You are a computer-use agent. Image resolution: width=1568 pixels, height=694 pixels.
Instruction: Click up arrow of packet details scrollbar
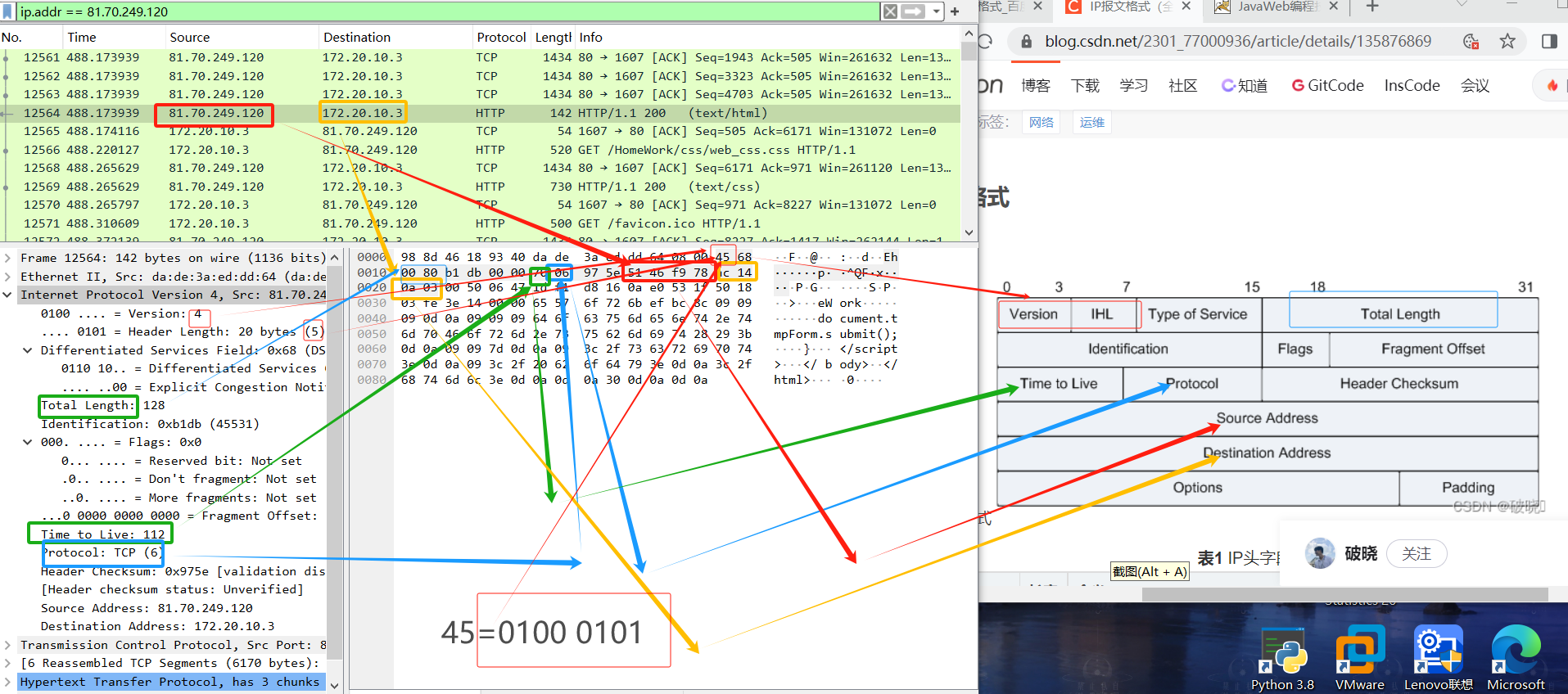pos(334,257)
